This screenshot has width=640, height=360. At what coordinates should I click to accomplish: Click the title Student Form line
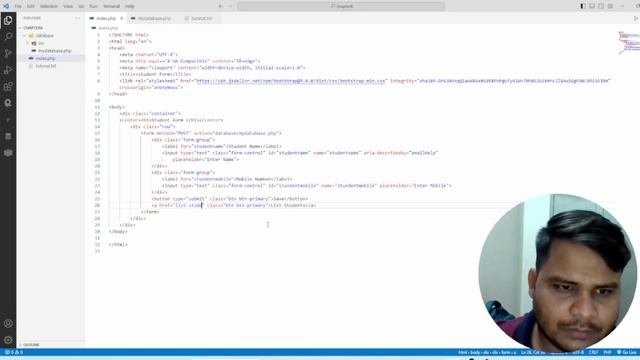(x=155, y=74)
